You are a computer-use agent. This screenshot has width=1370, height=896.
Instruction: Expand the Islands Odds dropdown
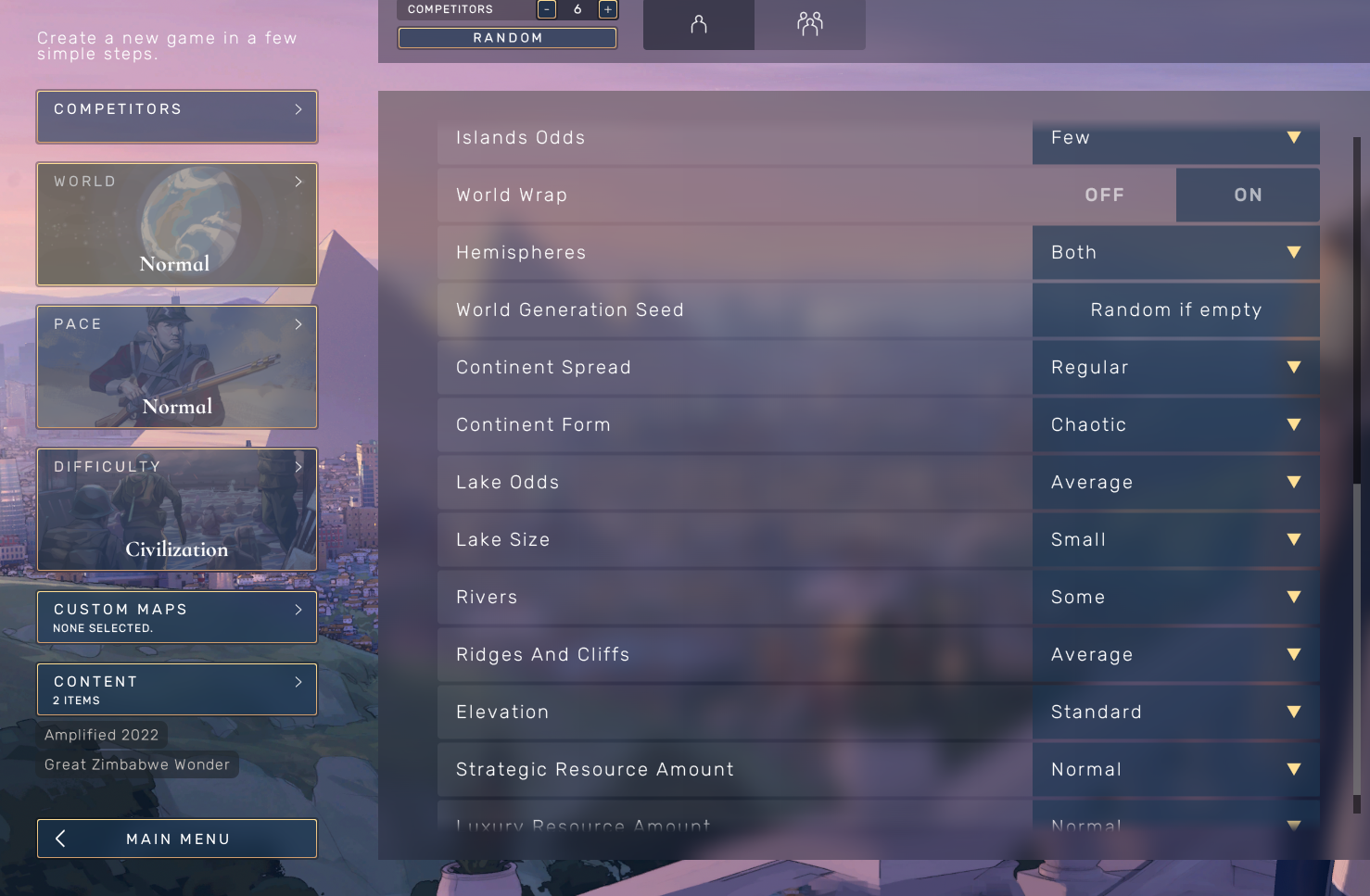pos(1175,138)
